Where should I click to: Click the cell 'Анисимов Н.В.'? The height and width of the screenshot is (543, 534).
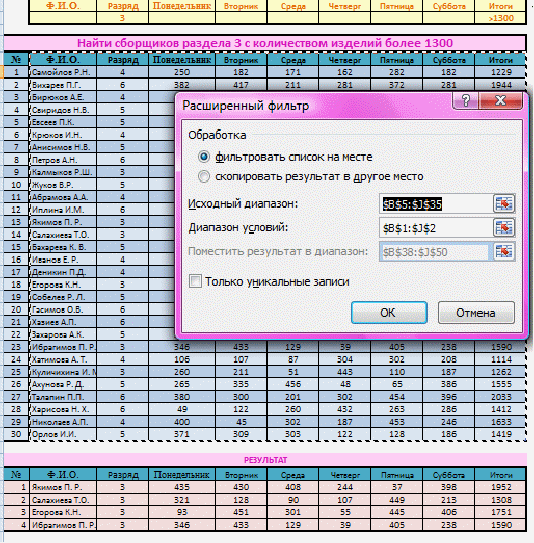tap(63, 147)
